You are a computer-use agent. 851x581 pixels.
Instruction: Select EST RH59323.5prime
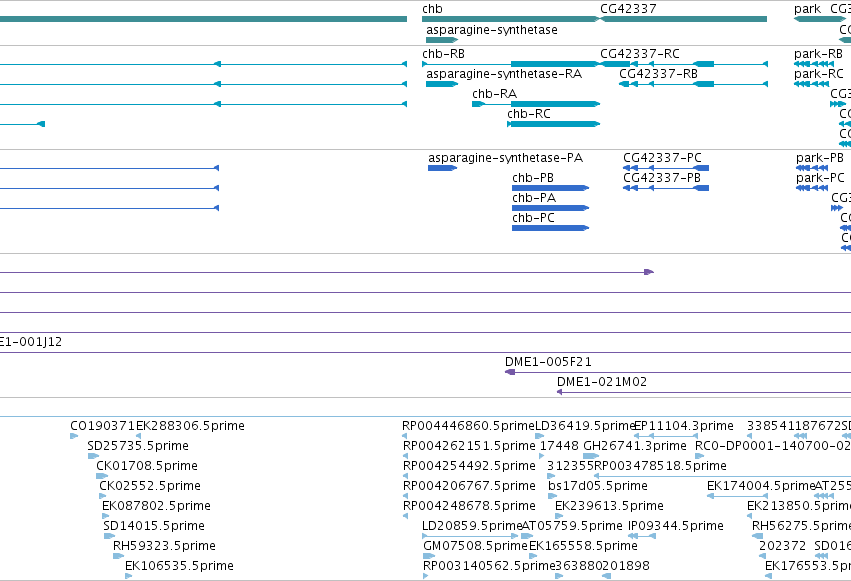click(118, 556)
